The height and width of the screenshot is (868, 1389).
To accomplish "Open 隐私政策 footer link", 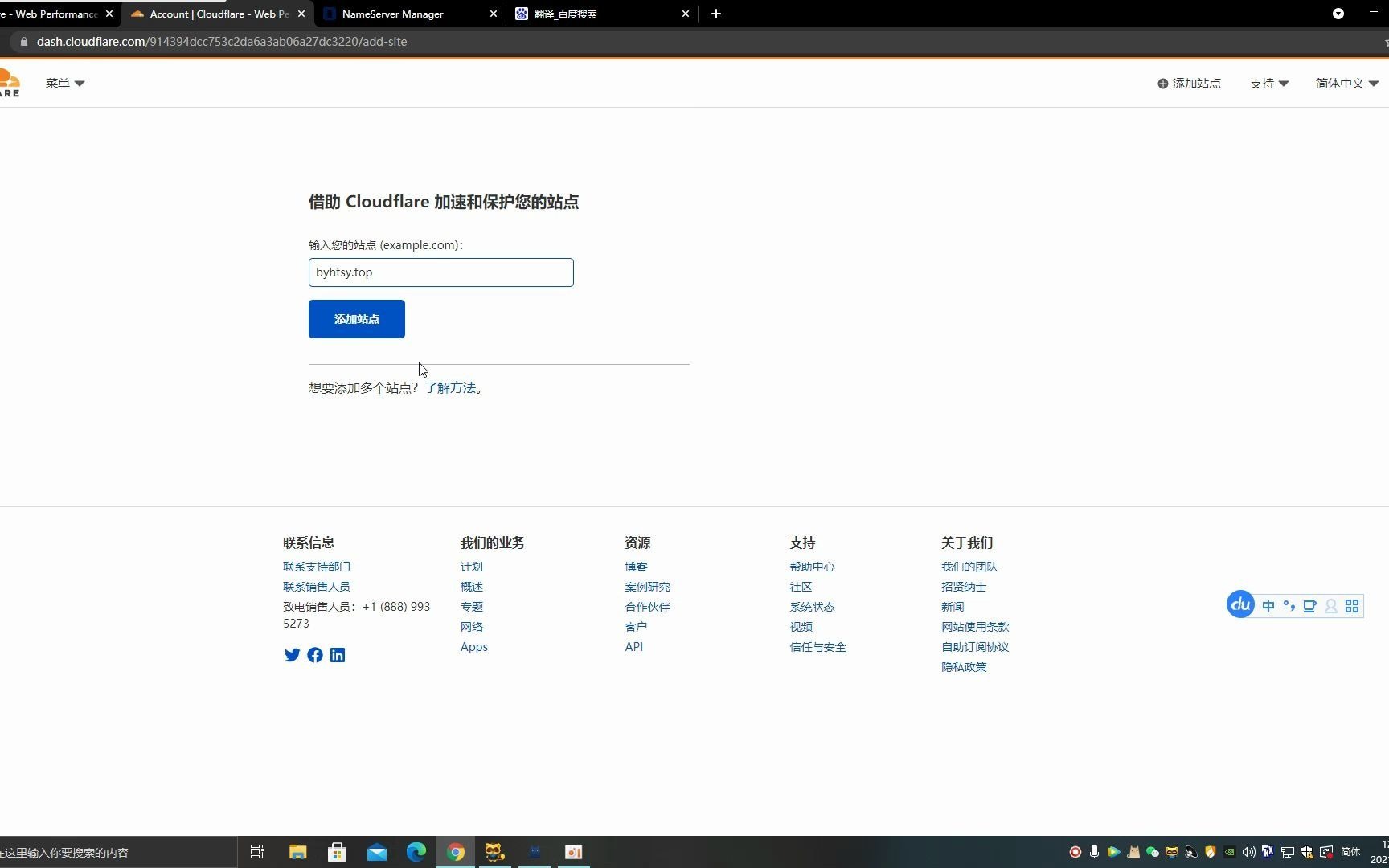I will coord(964,667).
